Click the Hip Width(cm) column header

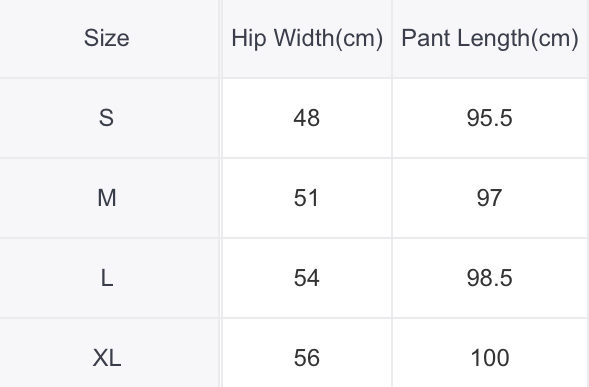click(307, 38)
